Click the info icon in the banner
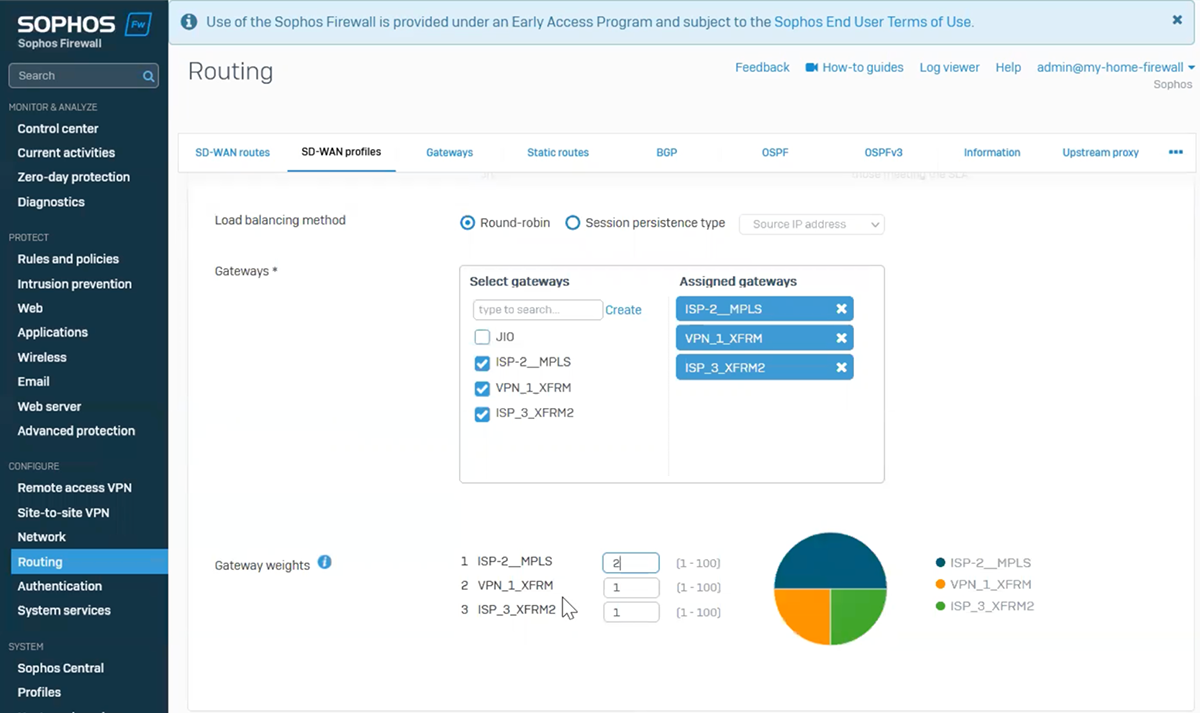1200x713 pixels. tap(188, 21)
